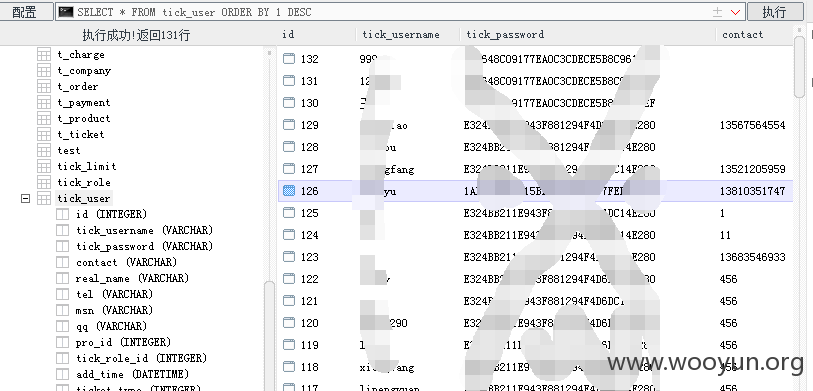Select the id (INTEGER) column
Screen dimensions: 813x391
click(111, 214)
